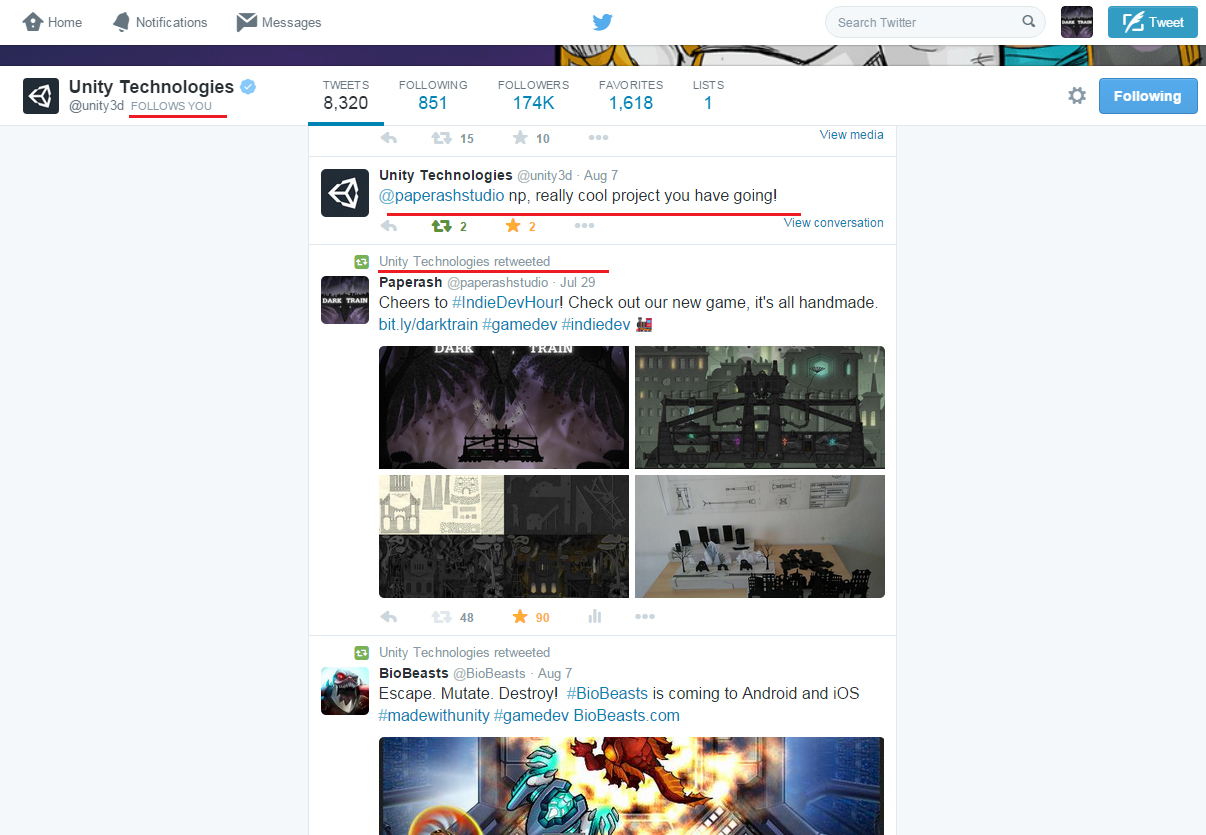Focus the Search Twitter field
The image size is (1206, 835).
[935, 22]
